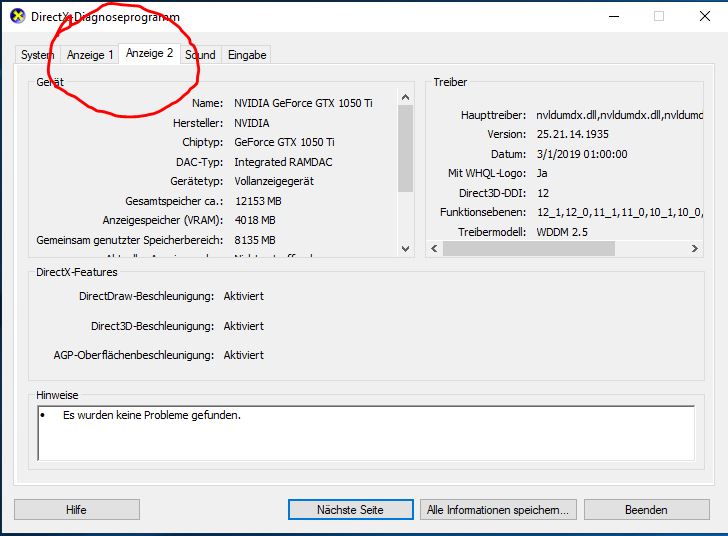Click the Hersteller value 'NVIDIA'
Screen dimensions: 728x536
252,123
